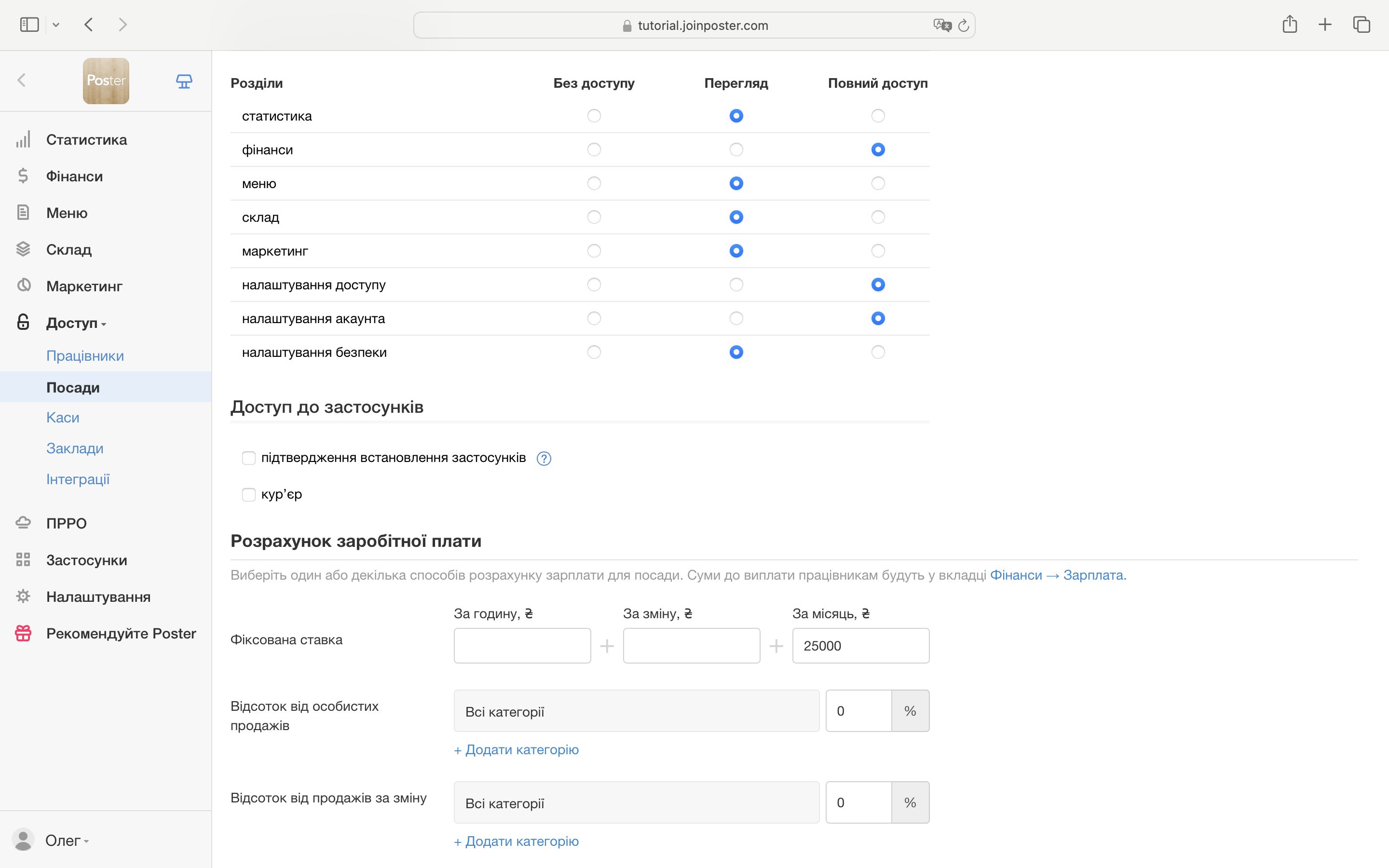Check підтвердження встановлення застосунків

(x=248, y=458)
